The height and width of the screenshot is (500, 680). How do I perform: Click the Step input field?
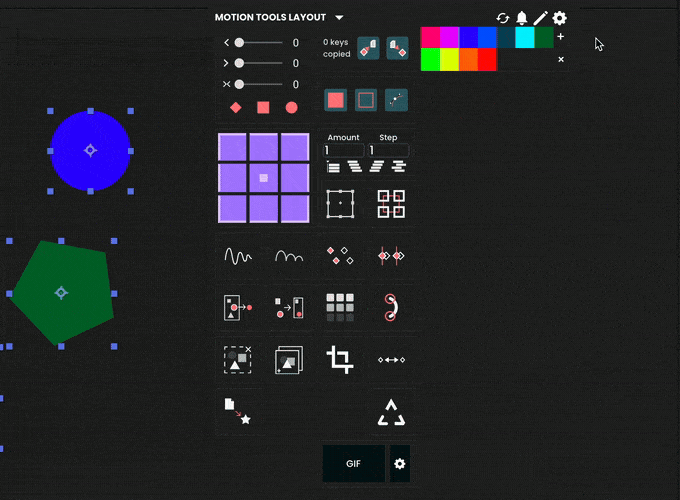coord(389,150)
